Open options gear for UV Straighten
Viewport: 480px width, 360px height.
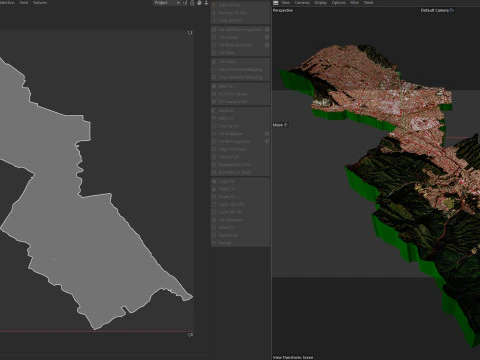coord(267,134)
